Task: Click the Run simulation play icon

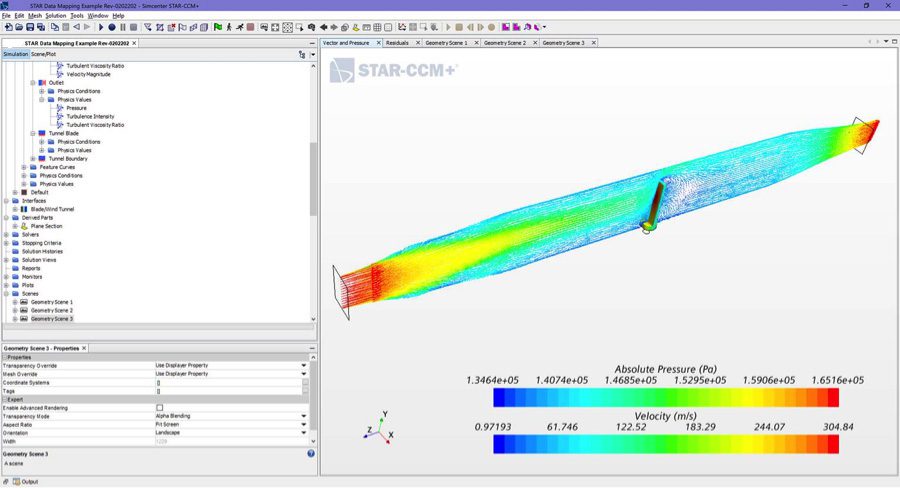Action: (x=101, y=27)
